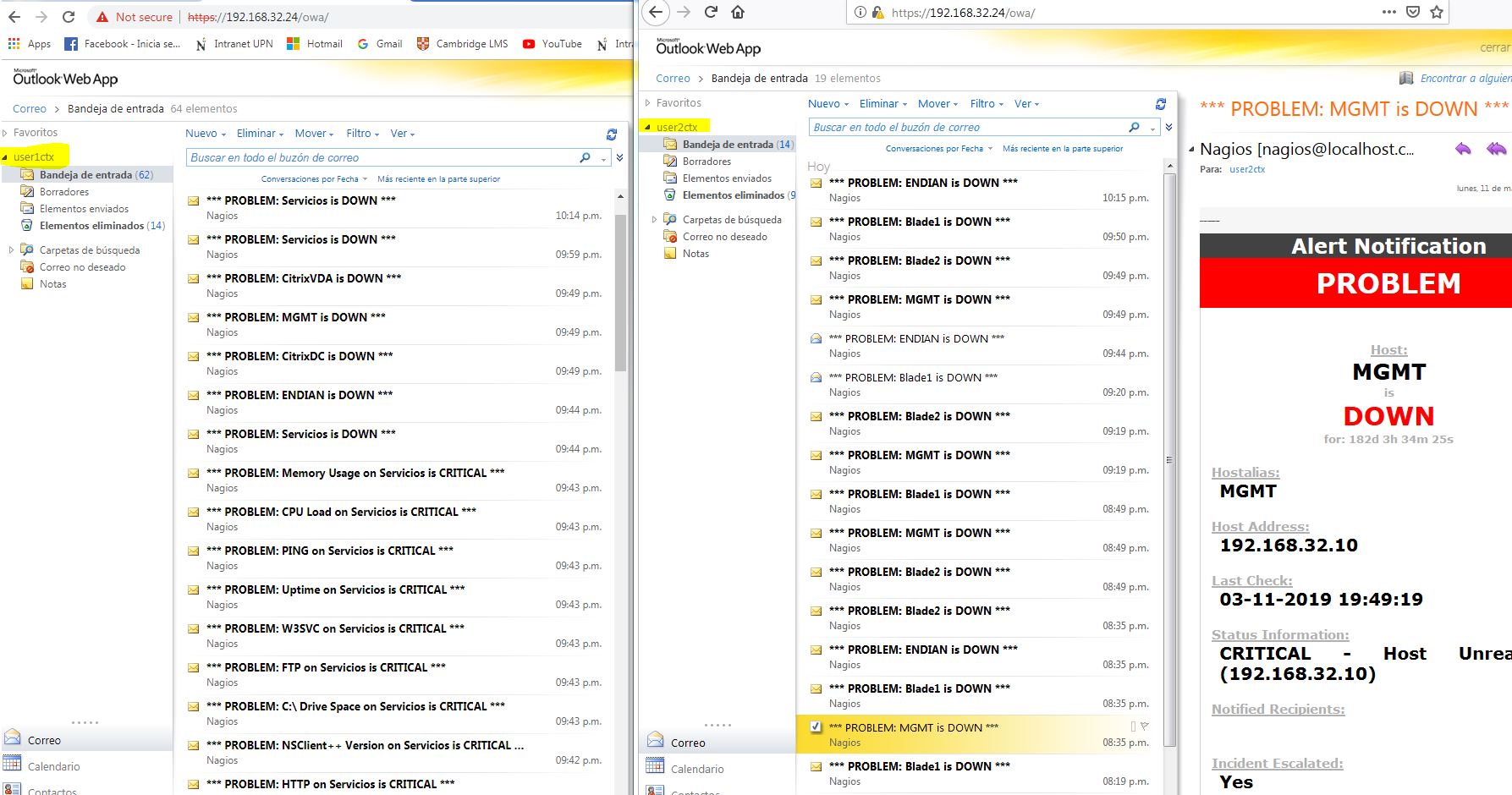The height and width of the screenshot is (795, 1512).
Task: Click the user1ctx message list scrollbar
Action: [x=620, y=293]
